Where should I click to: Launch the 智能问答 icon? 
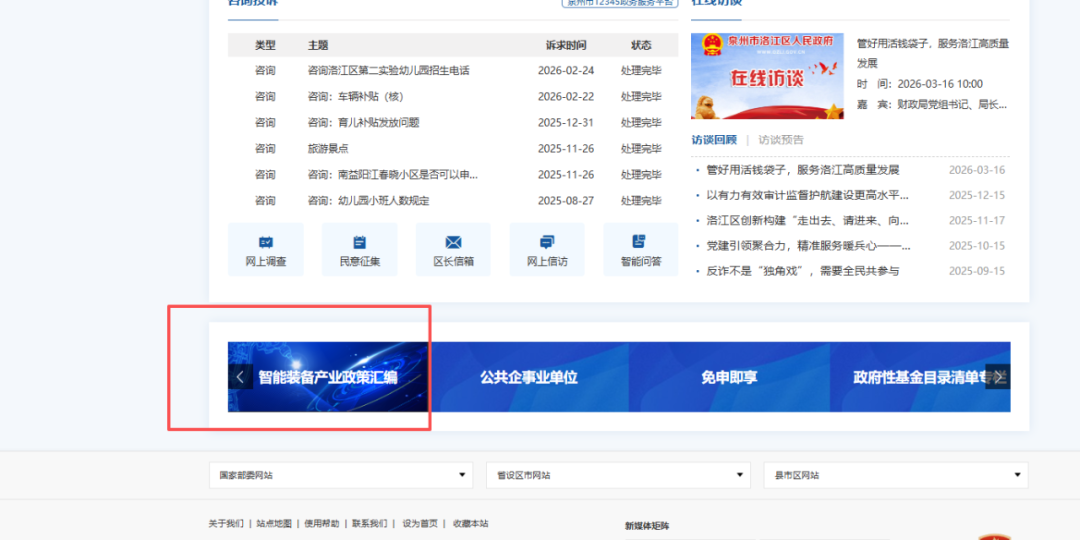tap(640, 249)
